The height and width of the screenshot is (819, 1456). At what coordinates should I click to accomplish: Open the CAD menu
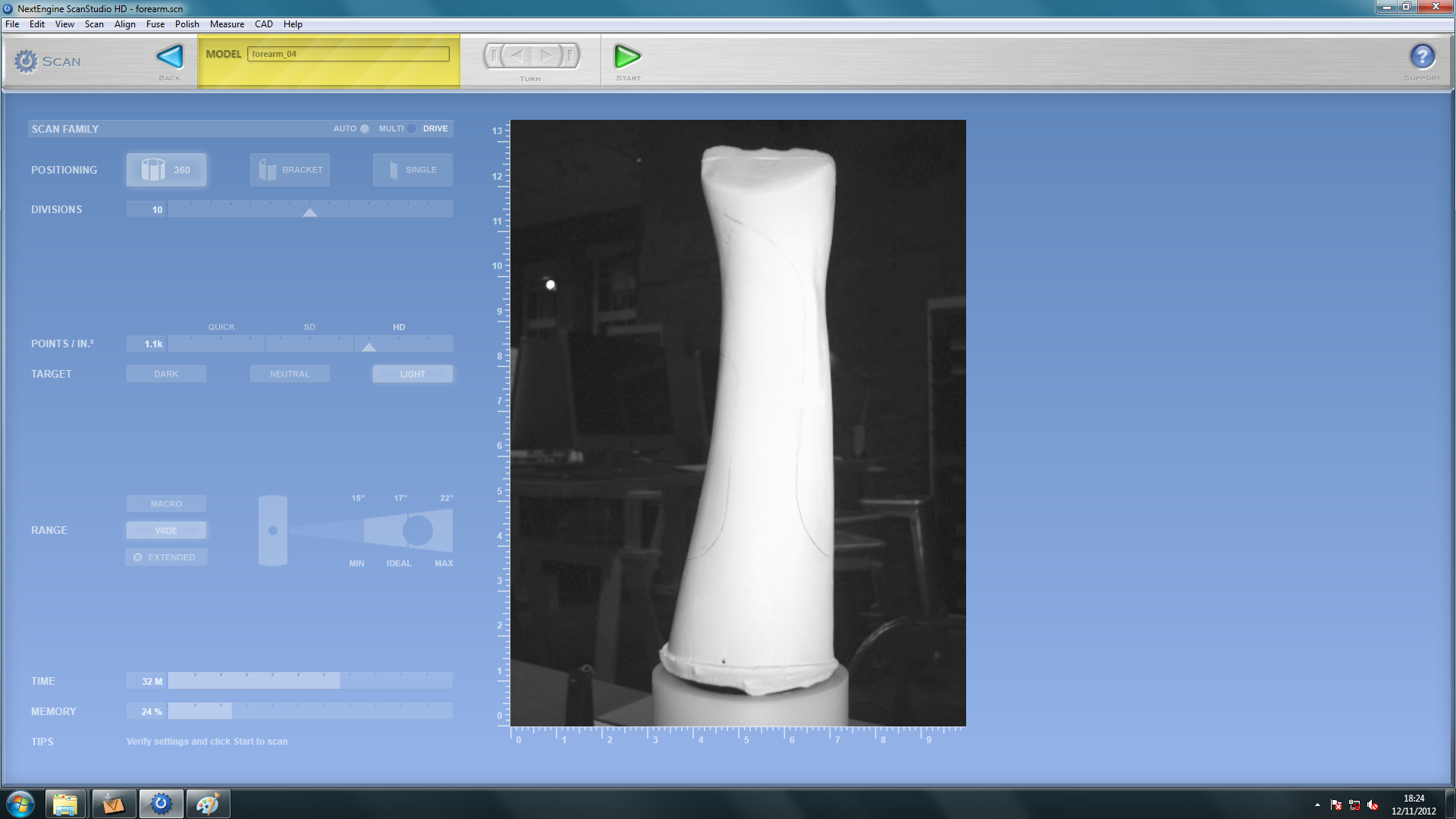tap(263, 24)
